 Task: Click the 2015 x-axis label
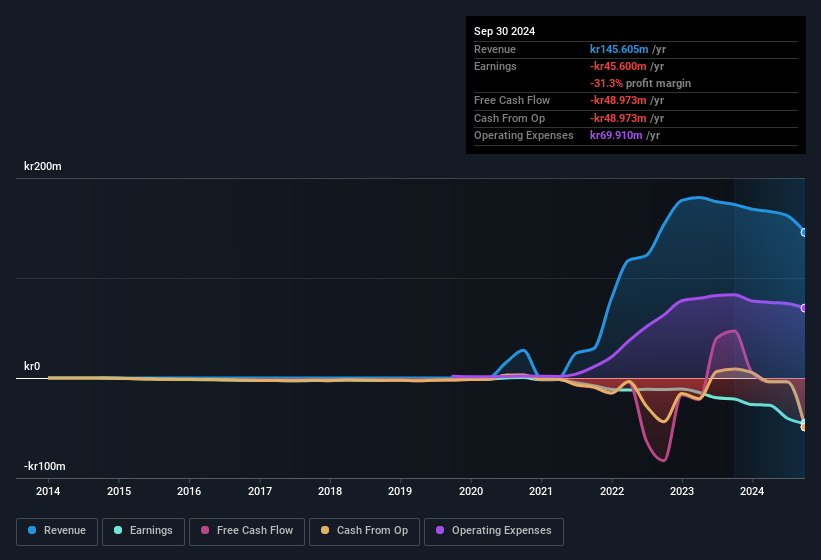119,491
